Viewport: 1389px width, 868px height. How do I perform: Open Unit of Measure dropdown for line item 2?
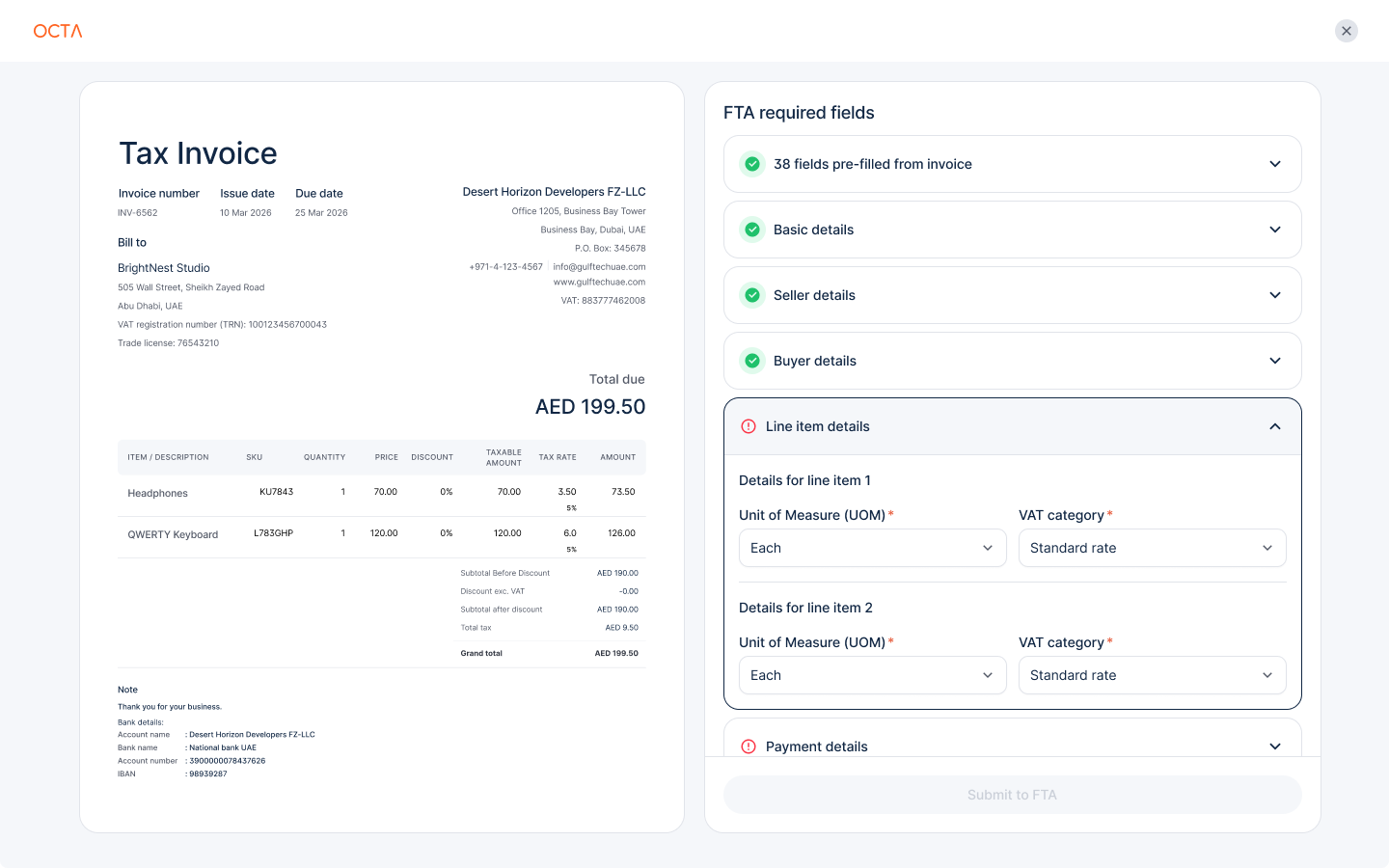coord(873,675)
